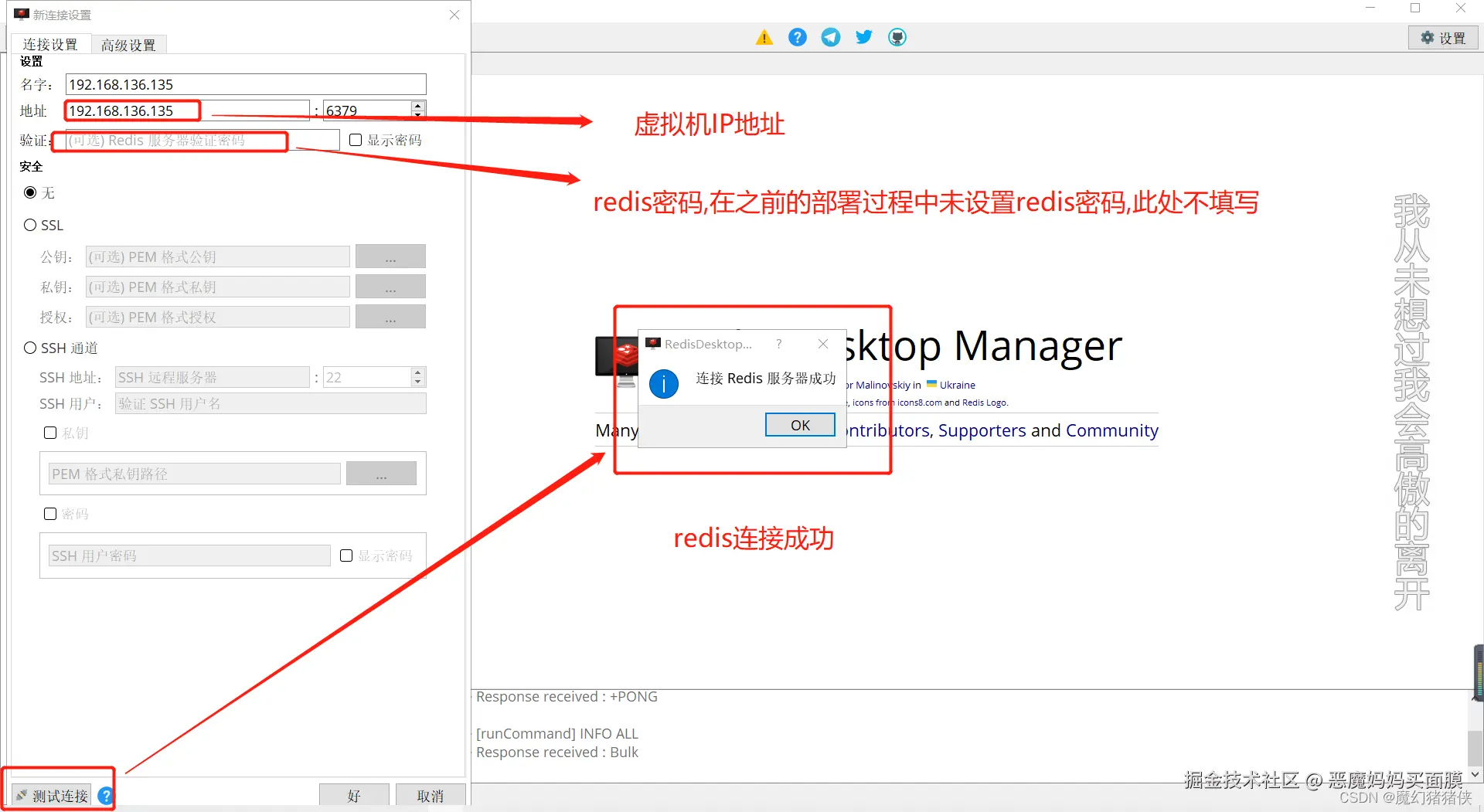Maximize the main RedisDesktopManager window
Screen dimensions: 1484x812
click(x=1415, y=8)
